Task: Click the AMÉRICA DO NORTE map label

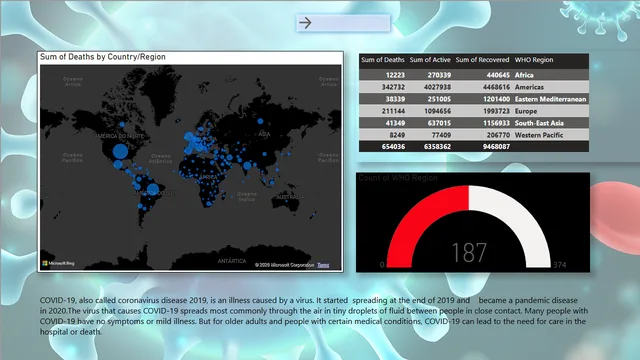Action: pos(119,136)
